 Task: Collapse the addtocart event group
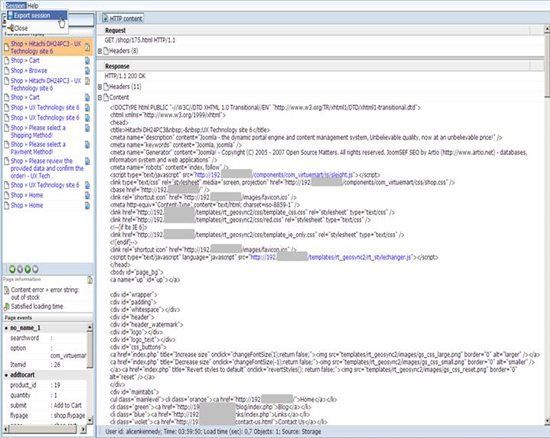coord(6,375)
